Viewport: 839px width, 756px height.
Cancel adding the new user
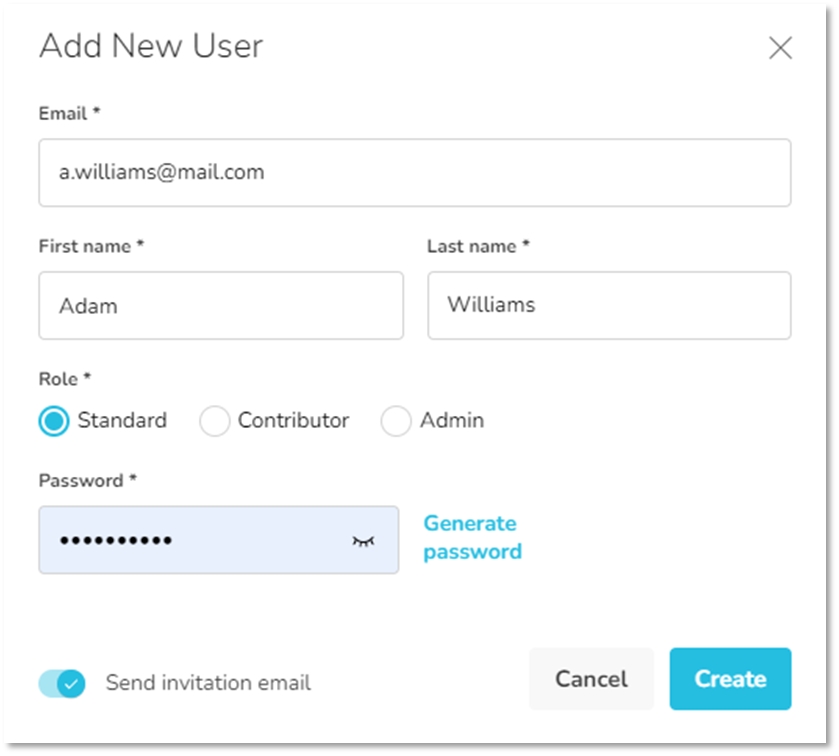[591, 679]
